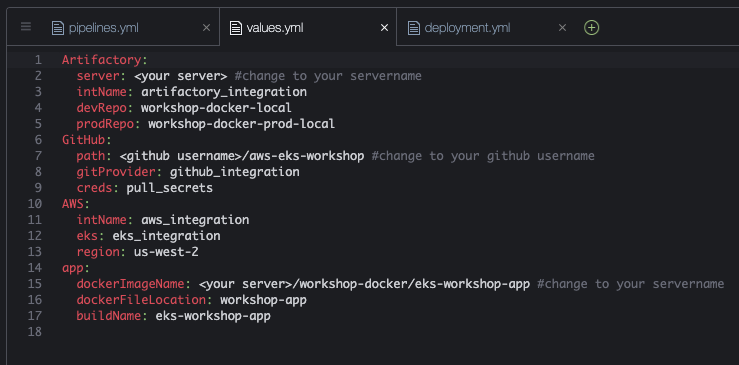Screen dimensions: 739x365
Task: Click the #change to your servername comment on line 2
Action: [328, 76]
